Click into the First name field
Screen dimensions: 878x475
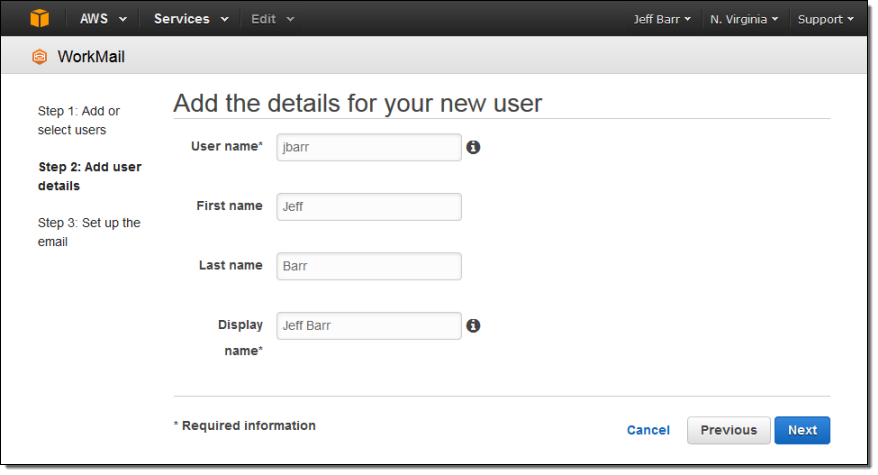(368, 207)
